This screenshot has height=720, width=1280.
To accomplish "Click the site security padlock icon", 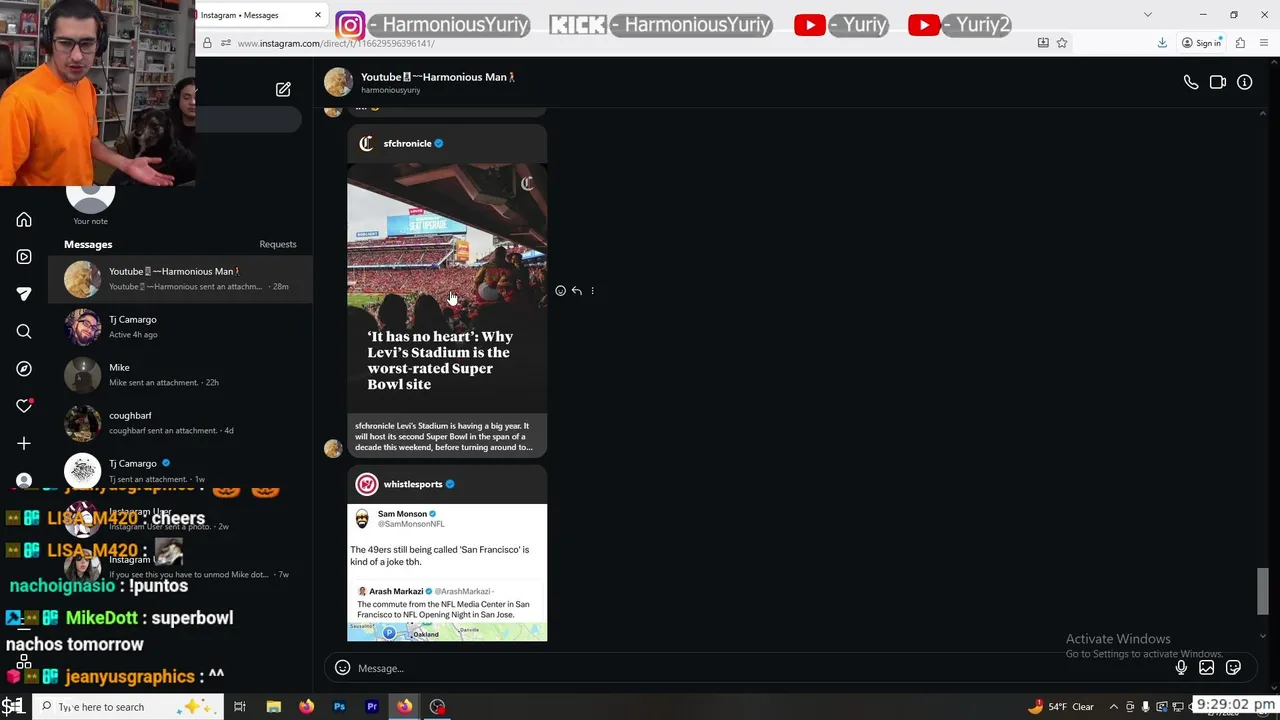I will [x=207, y=43].
